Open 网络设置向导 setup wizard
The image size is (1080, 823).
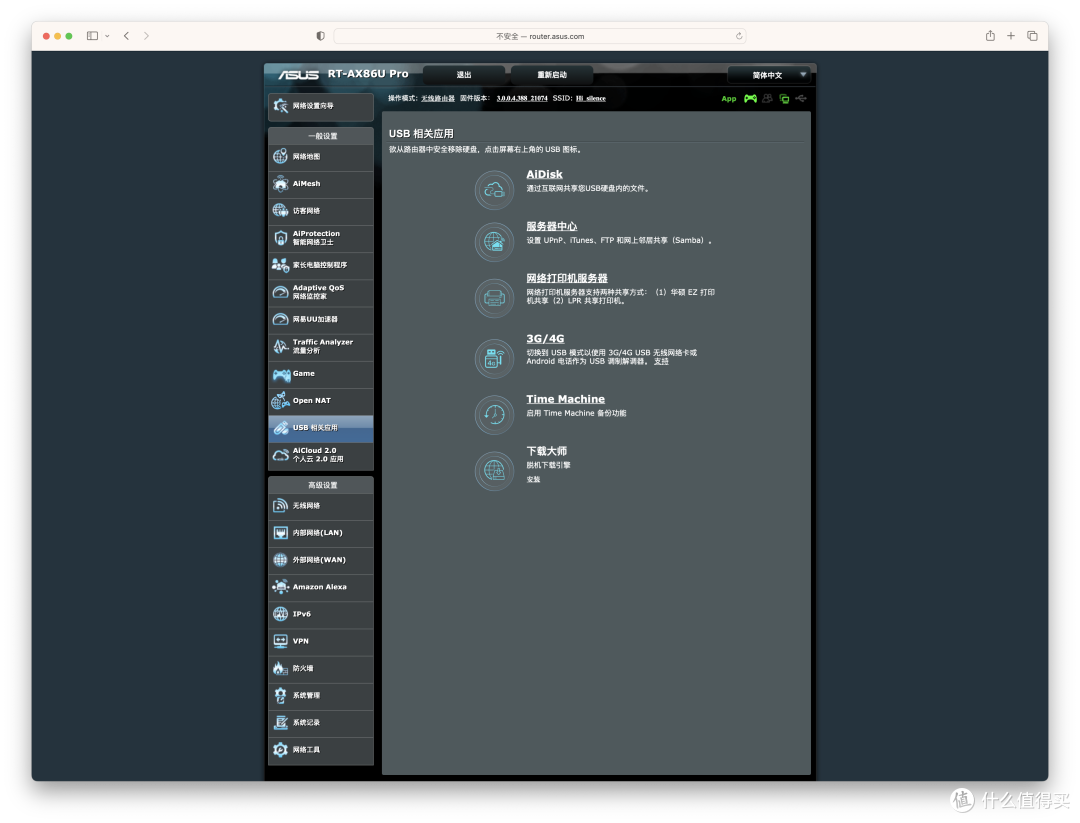(x=320, y=106)
